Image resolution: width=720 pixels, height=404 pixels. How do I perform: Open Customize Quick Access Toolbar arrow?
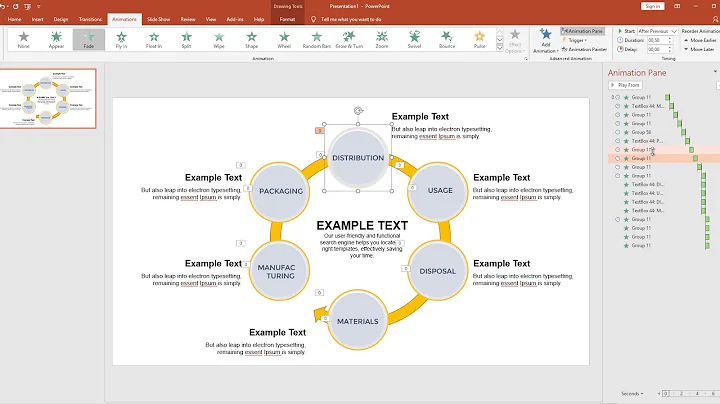[39, 6]
